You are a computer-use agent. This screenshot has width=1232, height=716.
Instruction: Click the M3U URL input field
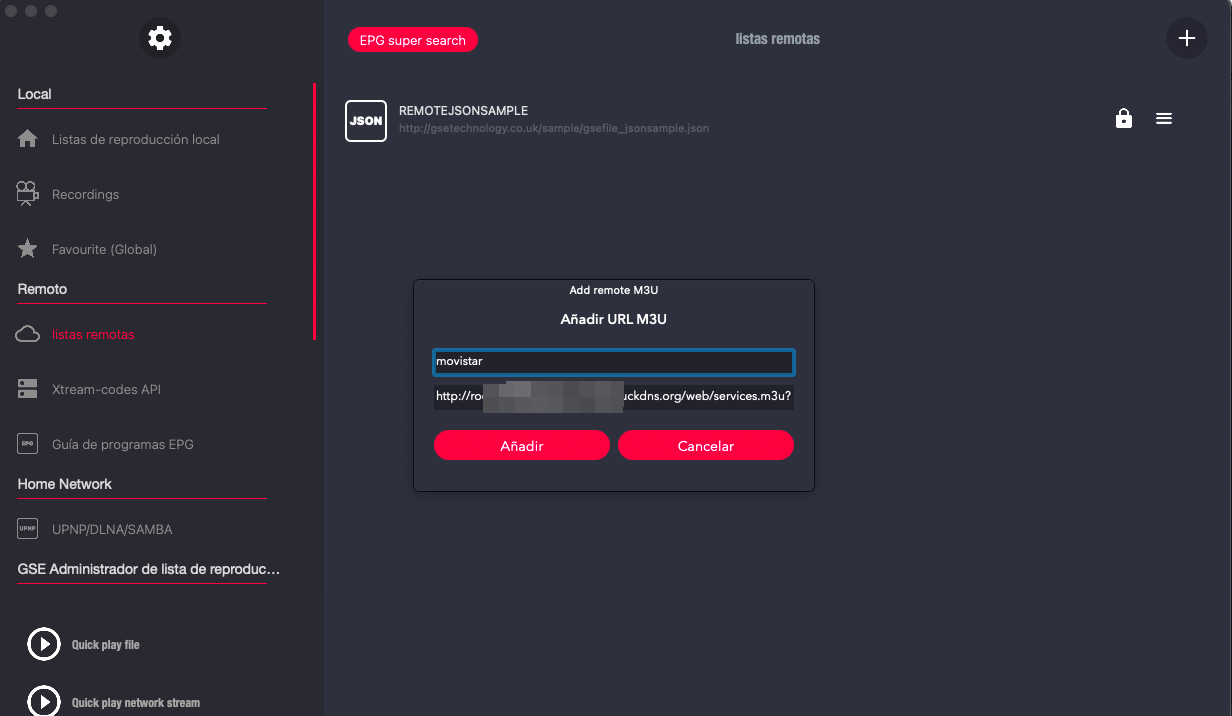point(613,397)
